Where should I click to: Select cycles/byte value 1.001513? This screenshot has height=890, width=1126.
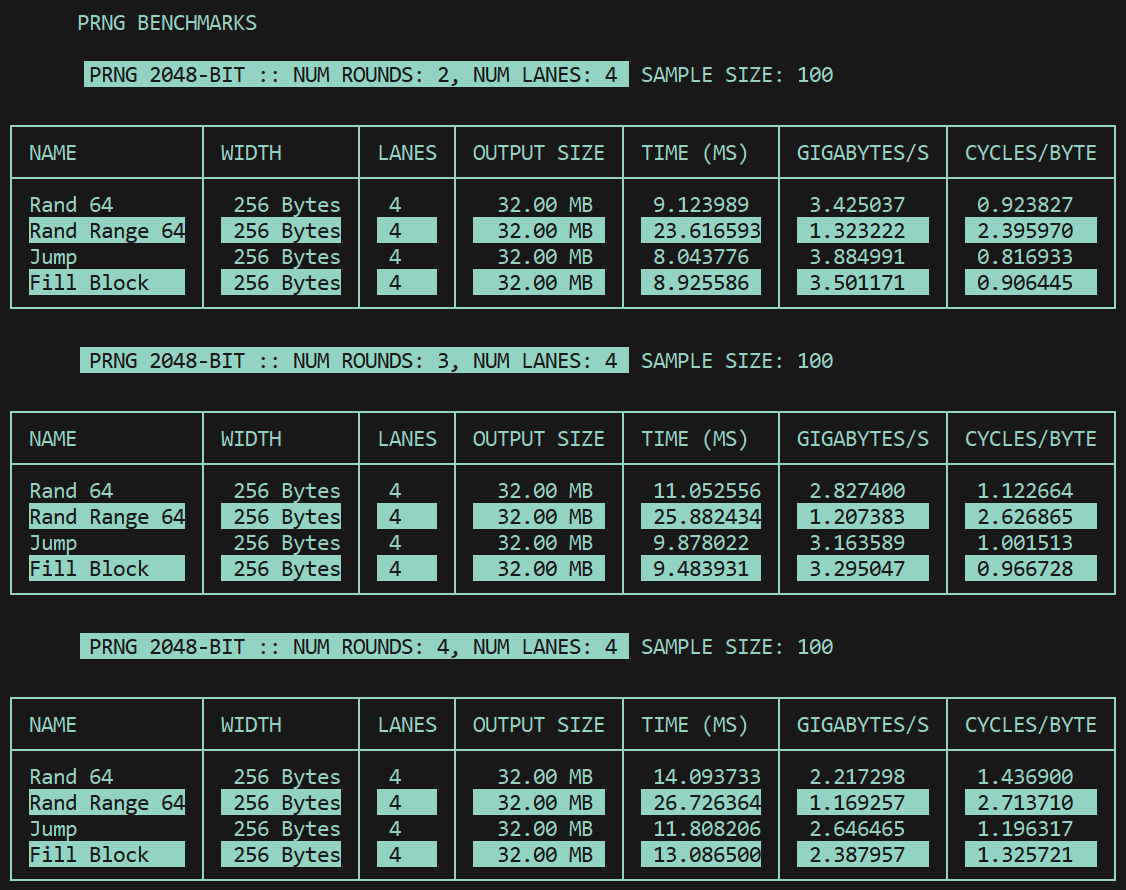pos(1025,542)
